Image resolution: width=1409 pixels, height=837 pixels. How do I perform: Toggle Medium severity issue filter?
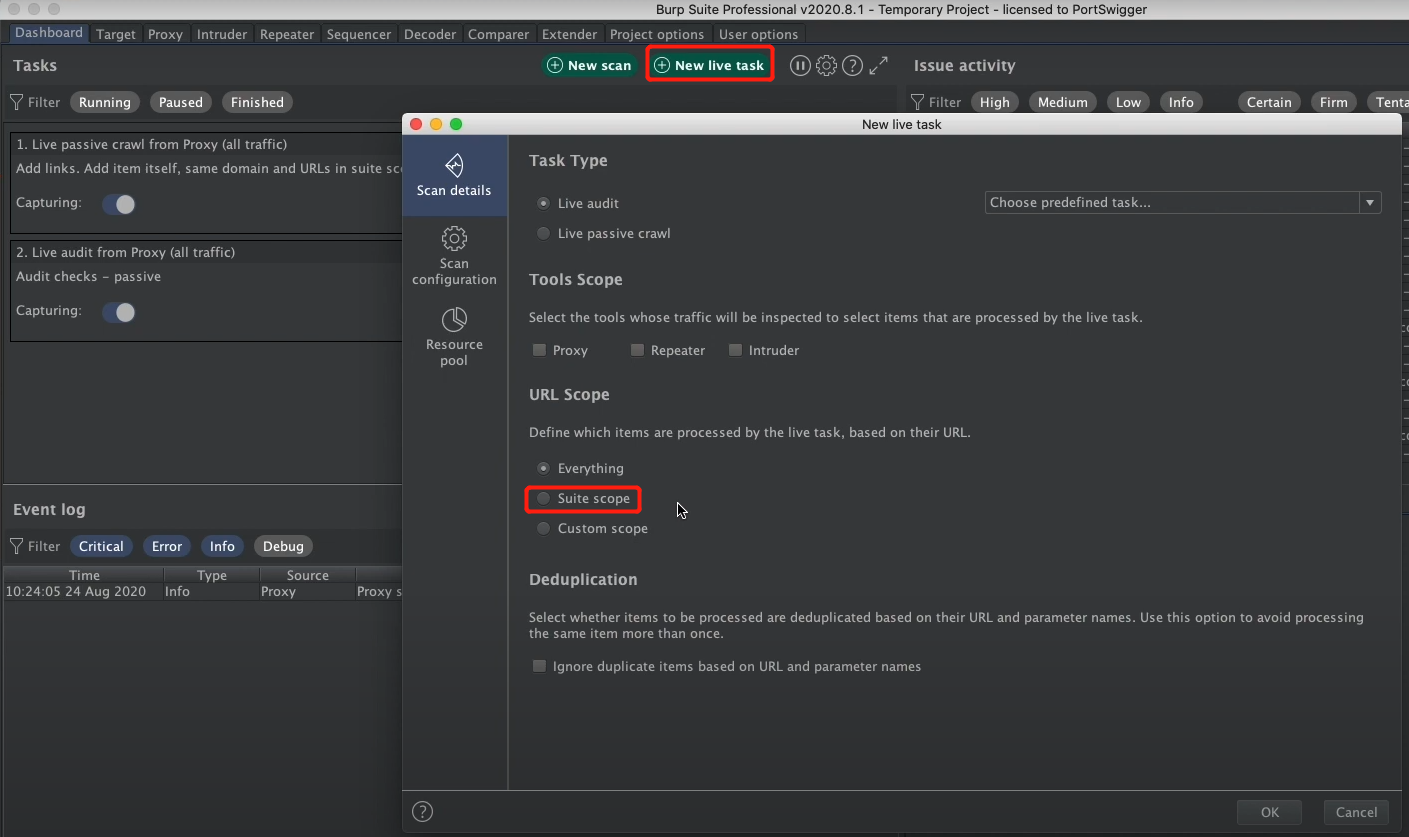pyautogui.click(x=1062, y=102)
